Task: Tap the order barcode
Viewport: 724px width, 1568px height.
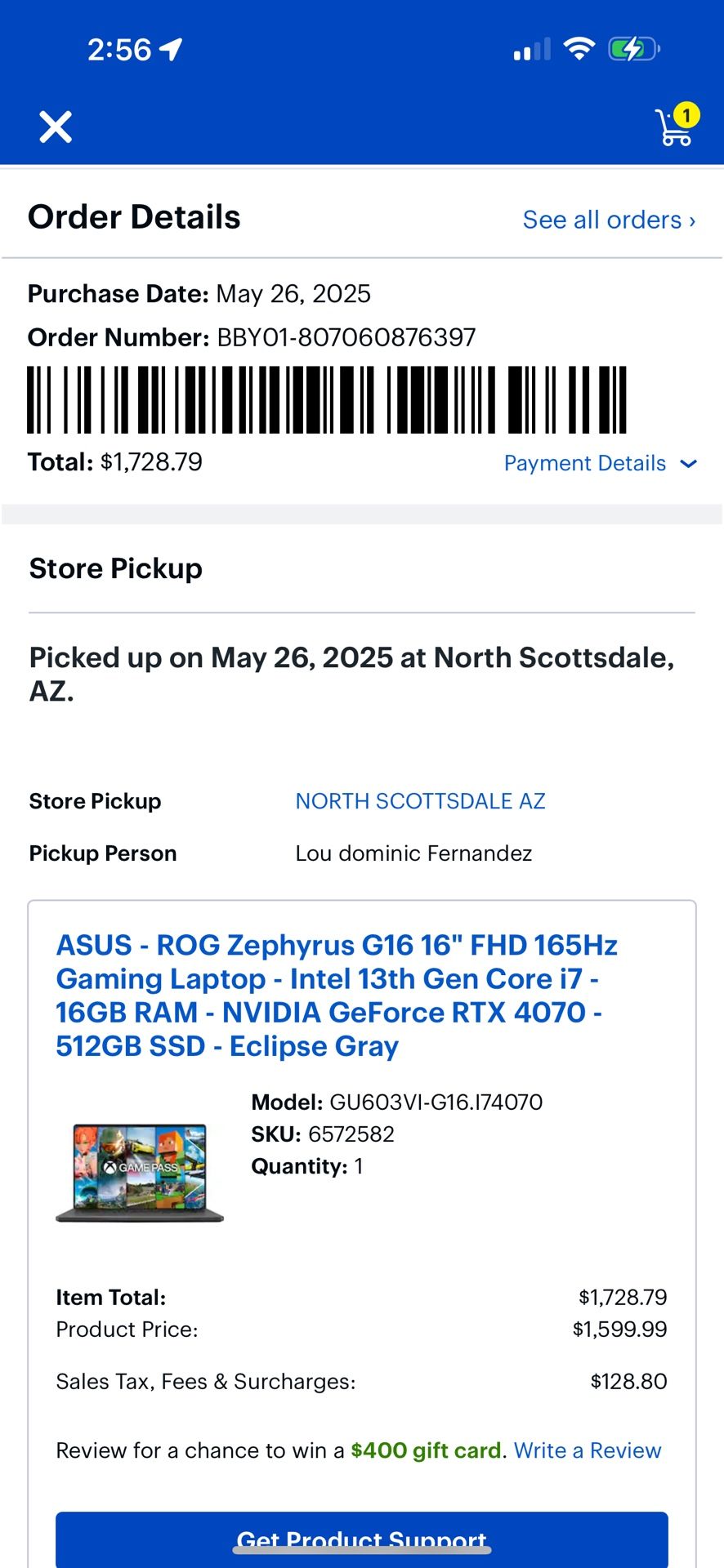Action: 327,400
